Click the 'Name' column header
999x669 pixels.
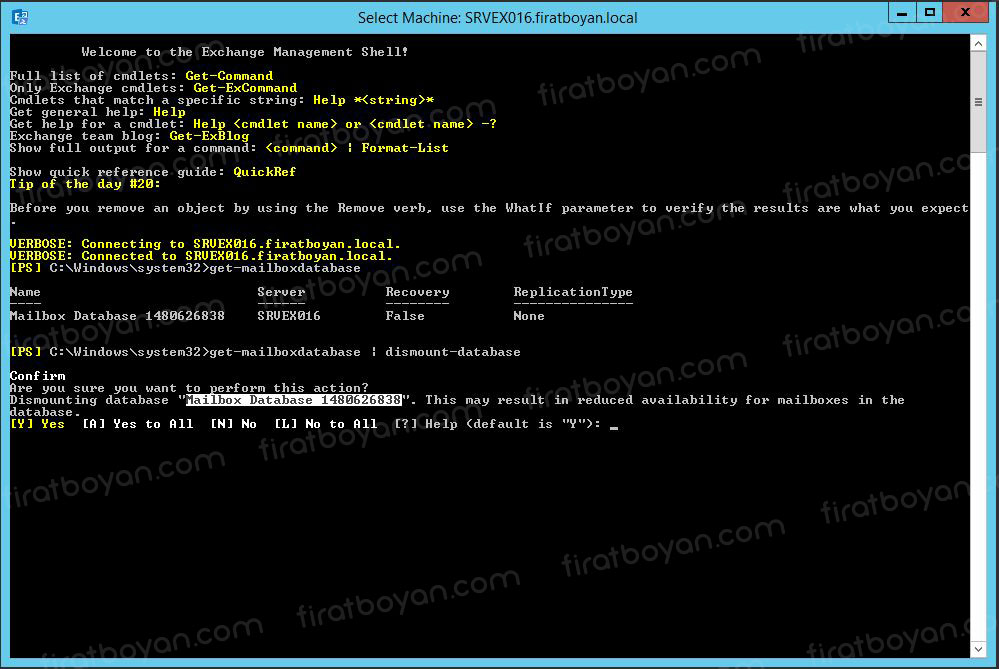click(25, 292)
